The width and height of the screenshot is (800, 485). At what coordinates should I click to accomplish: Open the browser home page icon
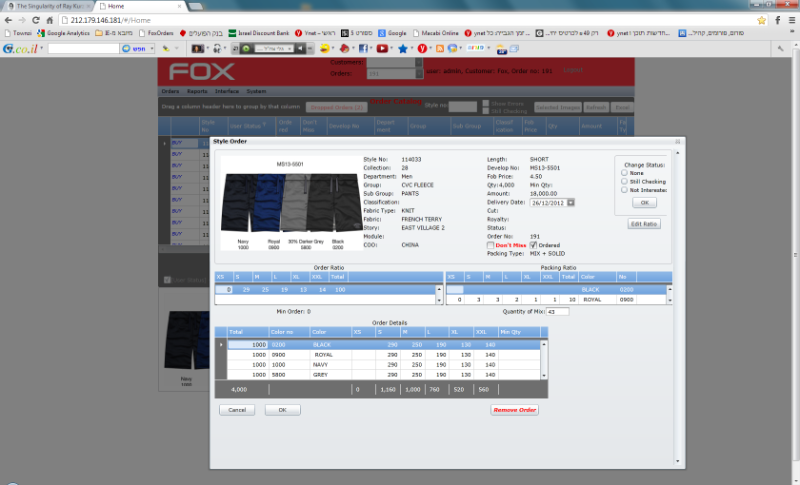(x=49, y=20)
